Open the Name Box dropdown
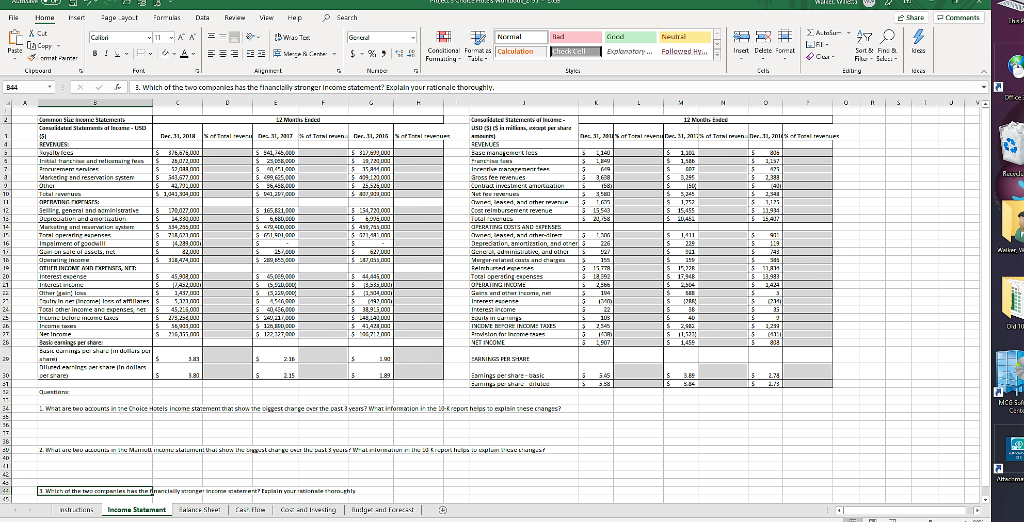 (x=50, y=87)
